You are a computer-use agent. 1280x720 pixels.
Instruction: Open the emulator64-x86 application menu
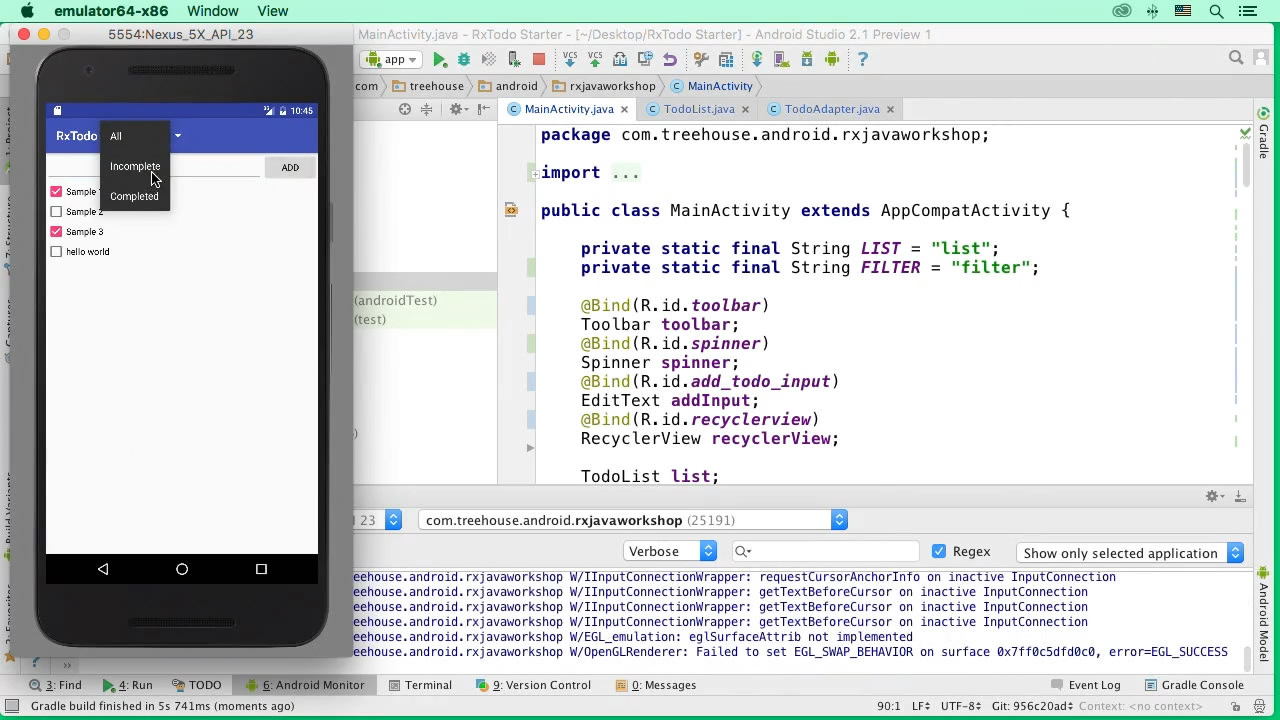(111, 11)
